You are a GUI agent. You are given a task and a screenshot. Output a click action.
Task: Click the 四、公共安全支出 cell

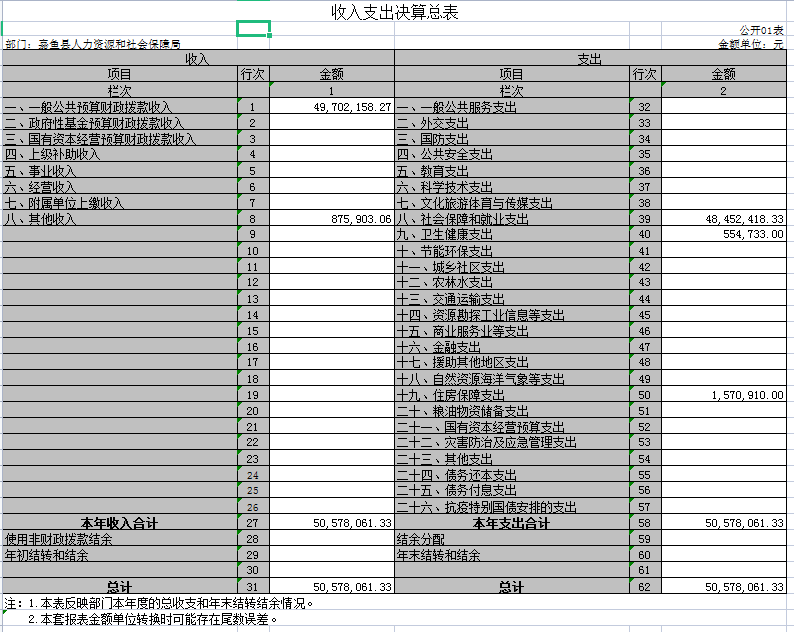511,154
